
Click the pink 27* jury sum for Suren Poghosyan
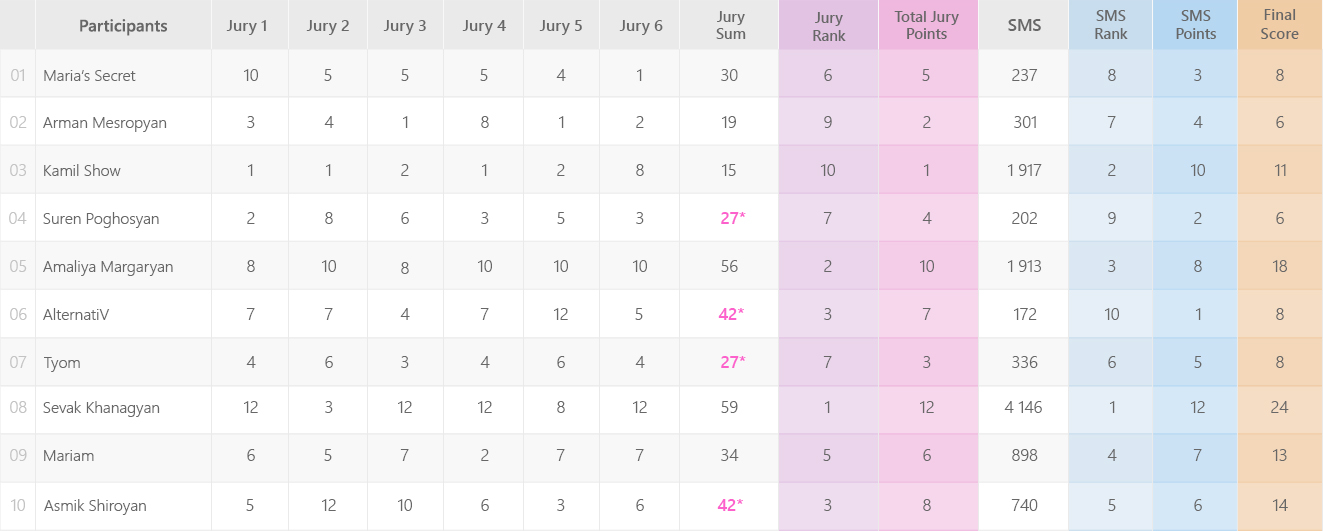pyautogui.click(x=731, y=218)
